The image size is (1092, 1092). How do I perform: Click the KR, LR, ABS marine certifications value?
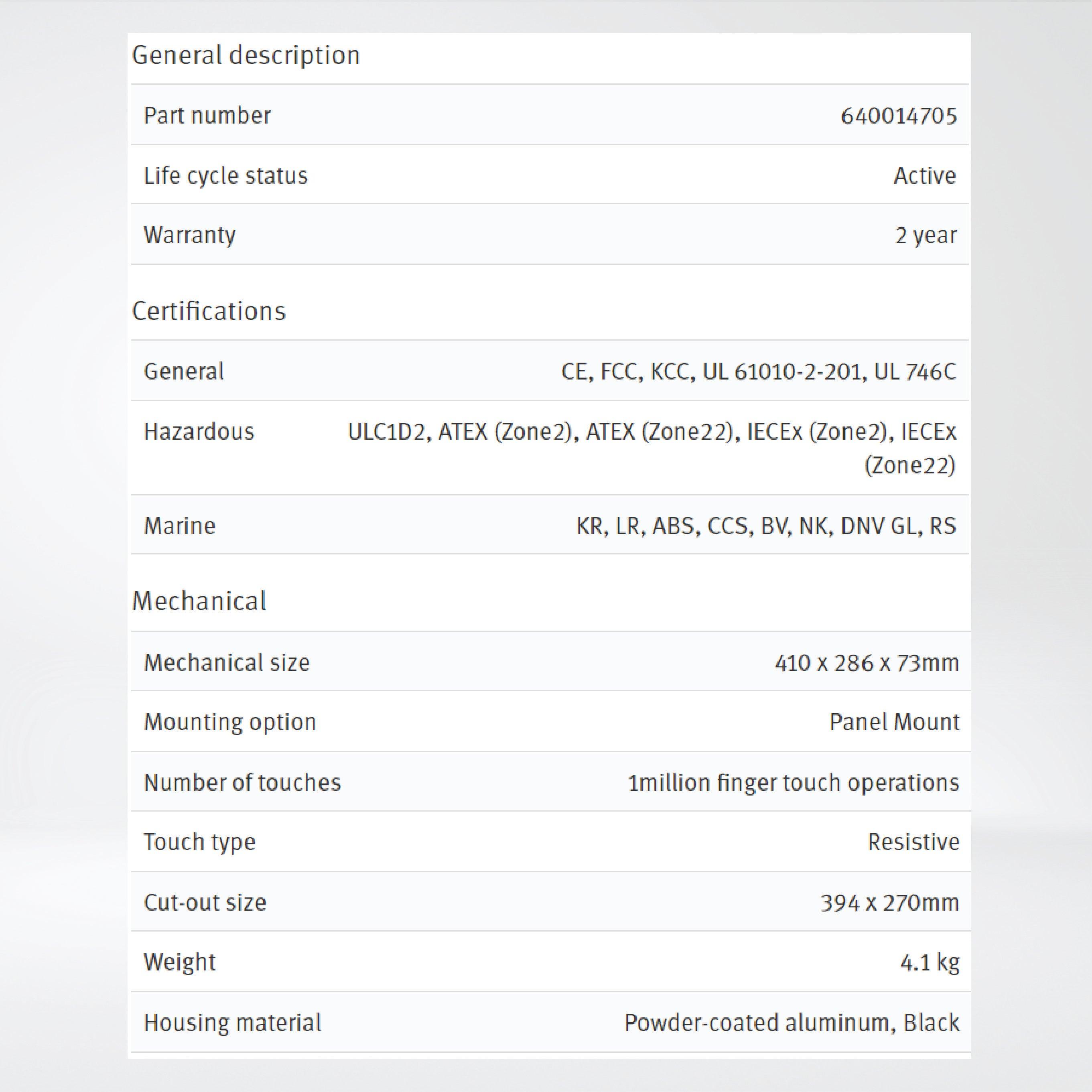pos(766,526)
